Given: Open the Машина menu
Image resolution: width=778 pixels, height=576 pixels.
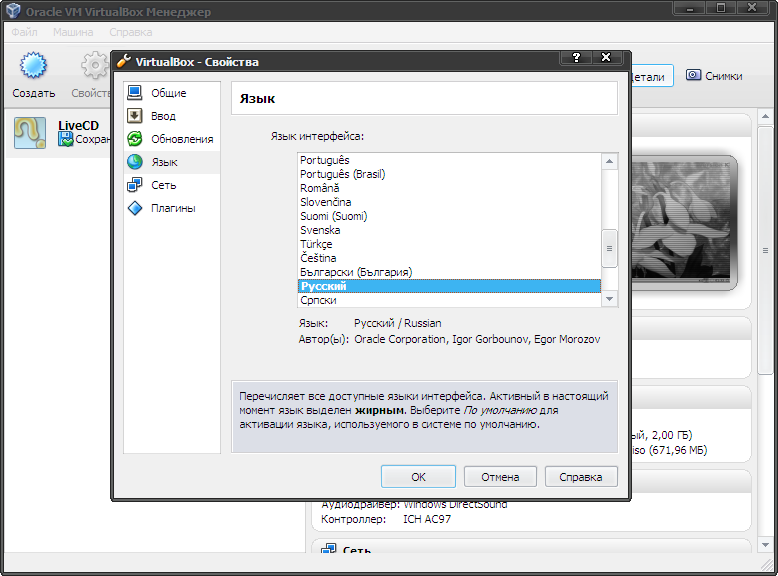Looking at the screenshot, I should click(73, 32).
